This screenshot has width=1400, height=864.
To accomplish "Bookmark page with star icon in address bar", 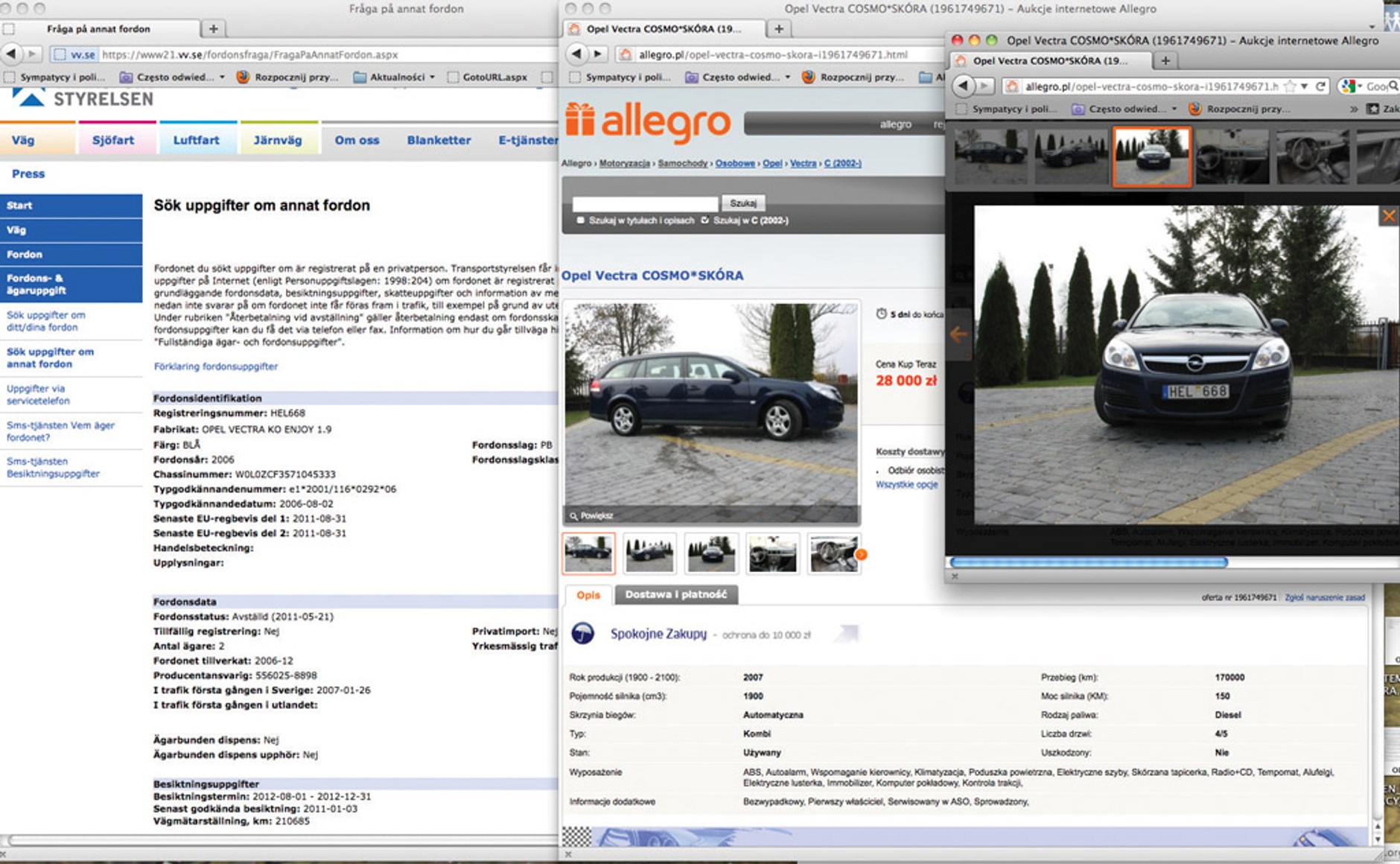I will click(1291, 86).
